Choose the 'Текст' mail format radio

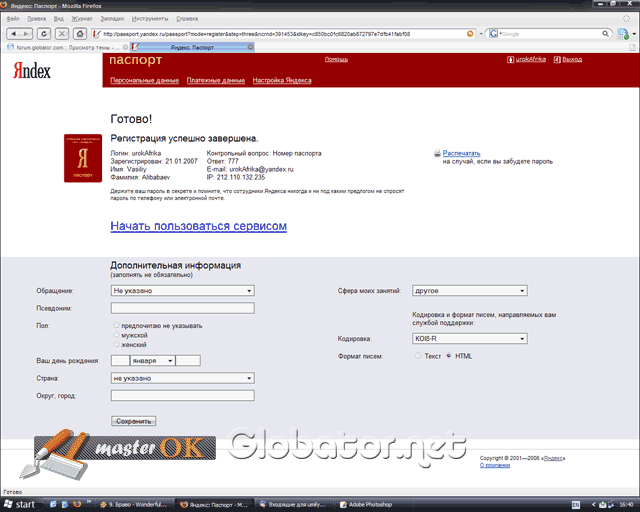(x=418, y=356)
